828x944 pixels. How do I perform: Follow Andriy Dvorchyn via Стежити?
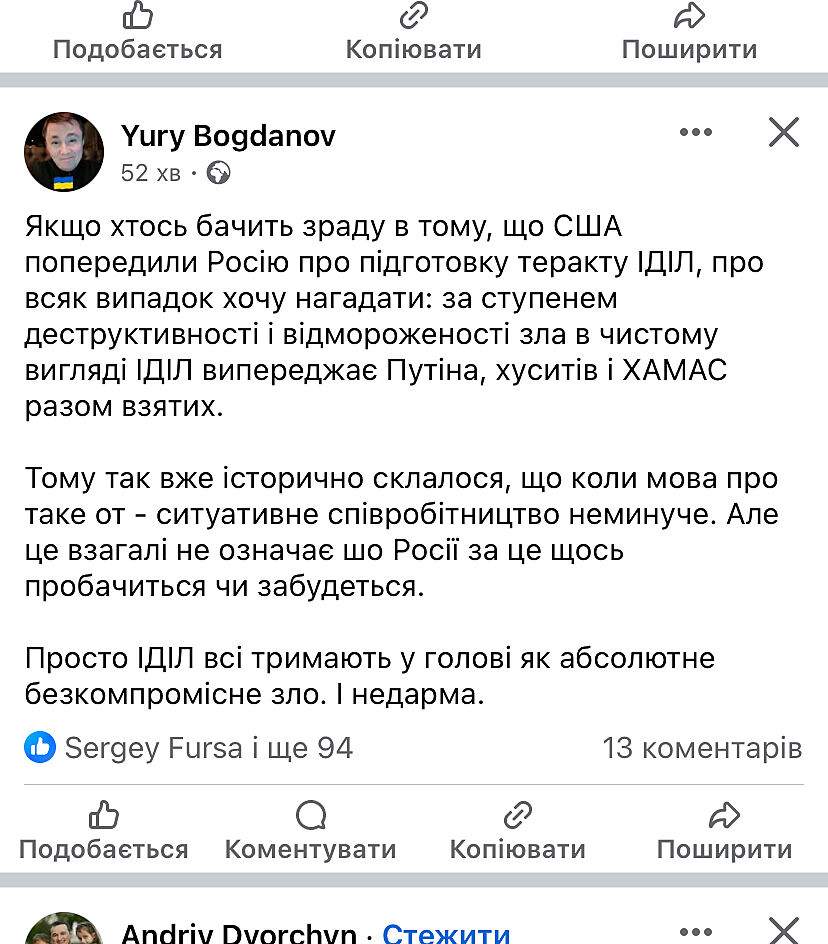click(446, 934)
